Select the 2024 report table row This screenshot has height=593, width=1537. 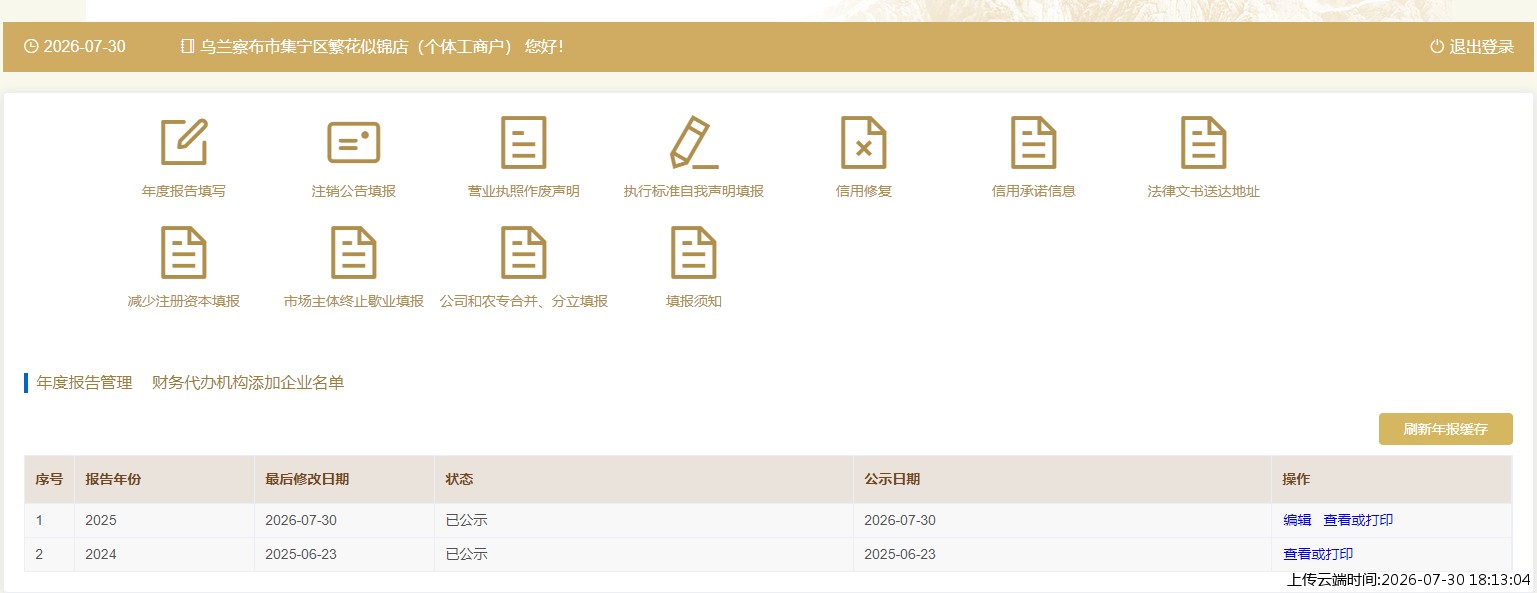coord(768,554)
